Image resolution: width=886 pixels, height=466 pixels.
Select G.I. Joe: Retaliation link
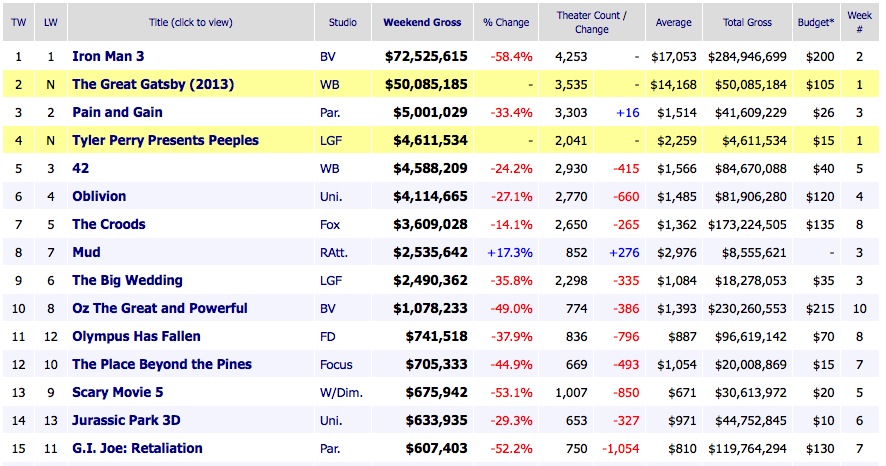tap(137, 448)
